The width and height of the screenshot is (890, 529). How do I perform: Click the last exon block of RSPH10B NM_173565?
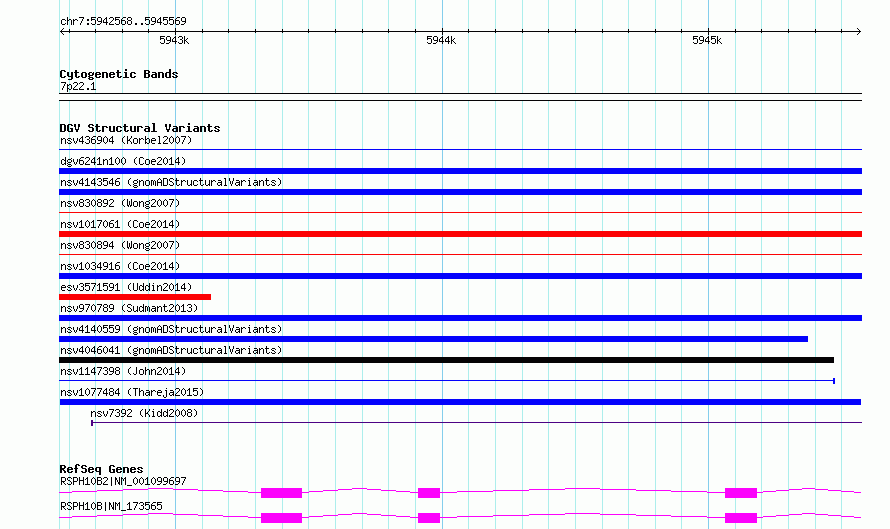(x=741, y=518)
